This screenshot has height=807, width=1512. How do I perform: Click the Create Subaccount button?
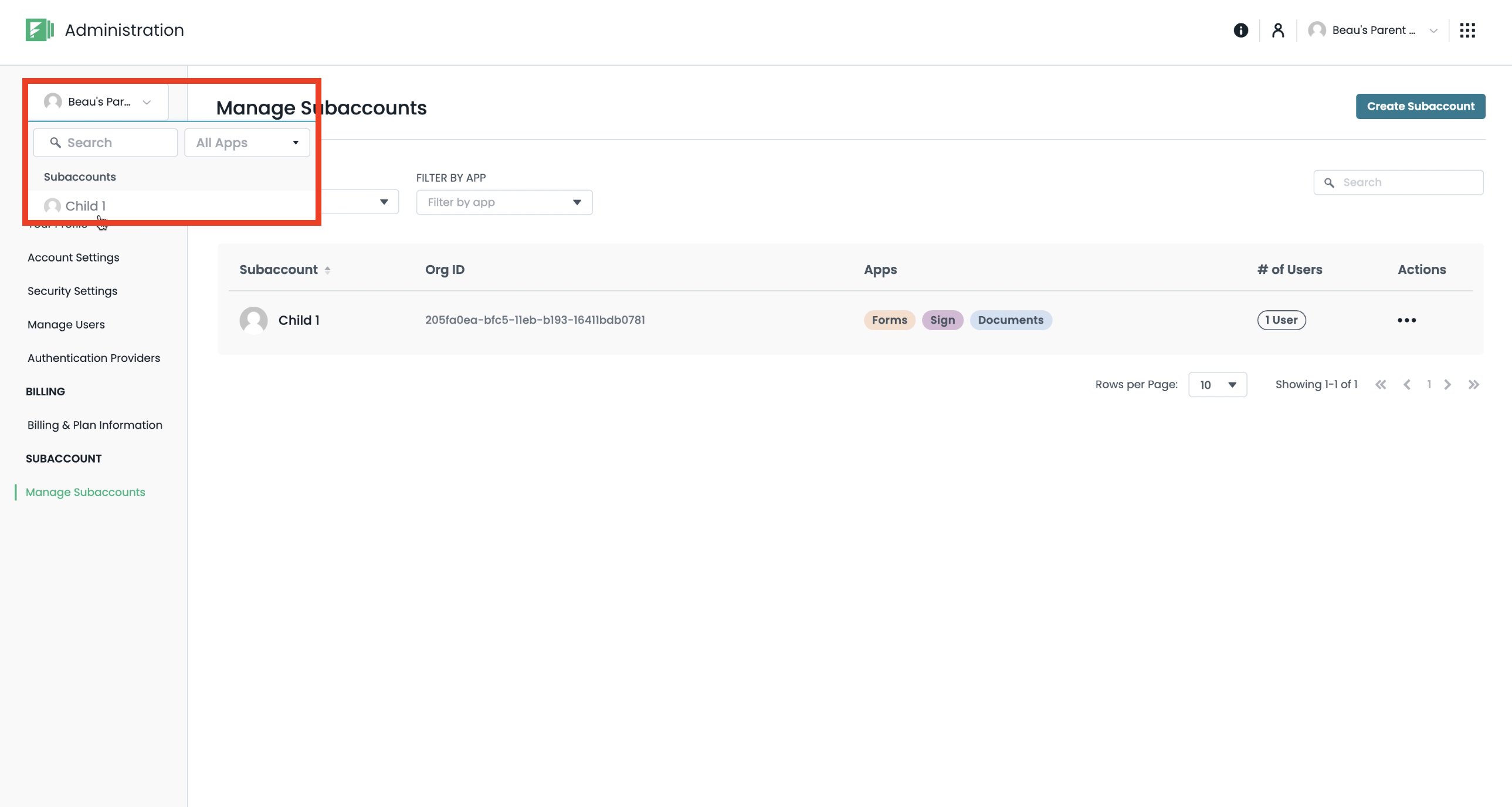[x=1420, y=106]
